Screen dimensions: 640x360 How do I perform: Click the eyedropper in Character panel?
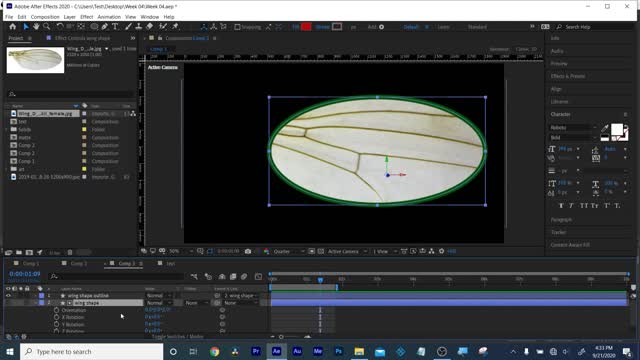[x=604, y=129]
